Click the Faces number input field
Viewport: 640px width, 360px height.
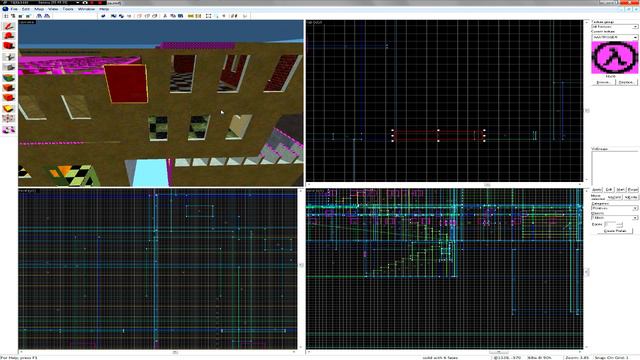tap(610, 224)
